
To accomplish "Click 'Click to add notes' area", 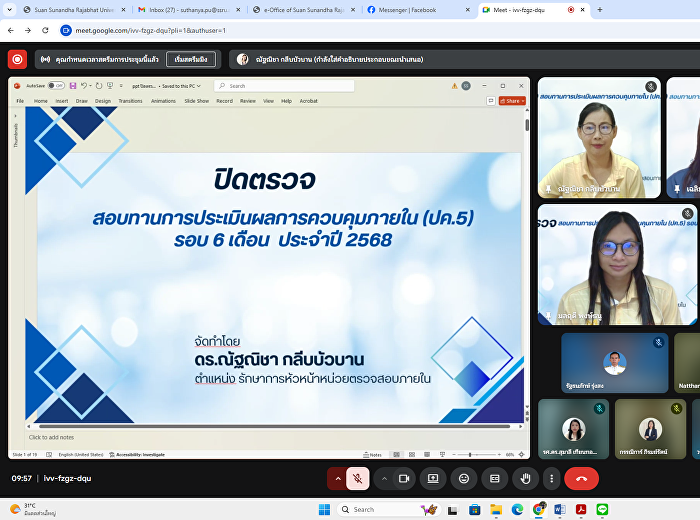I will 51,437.
